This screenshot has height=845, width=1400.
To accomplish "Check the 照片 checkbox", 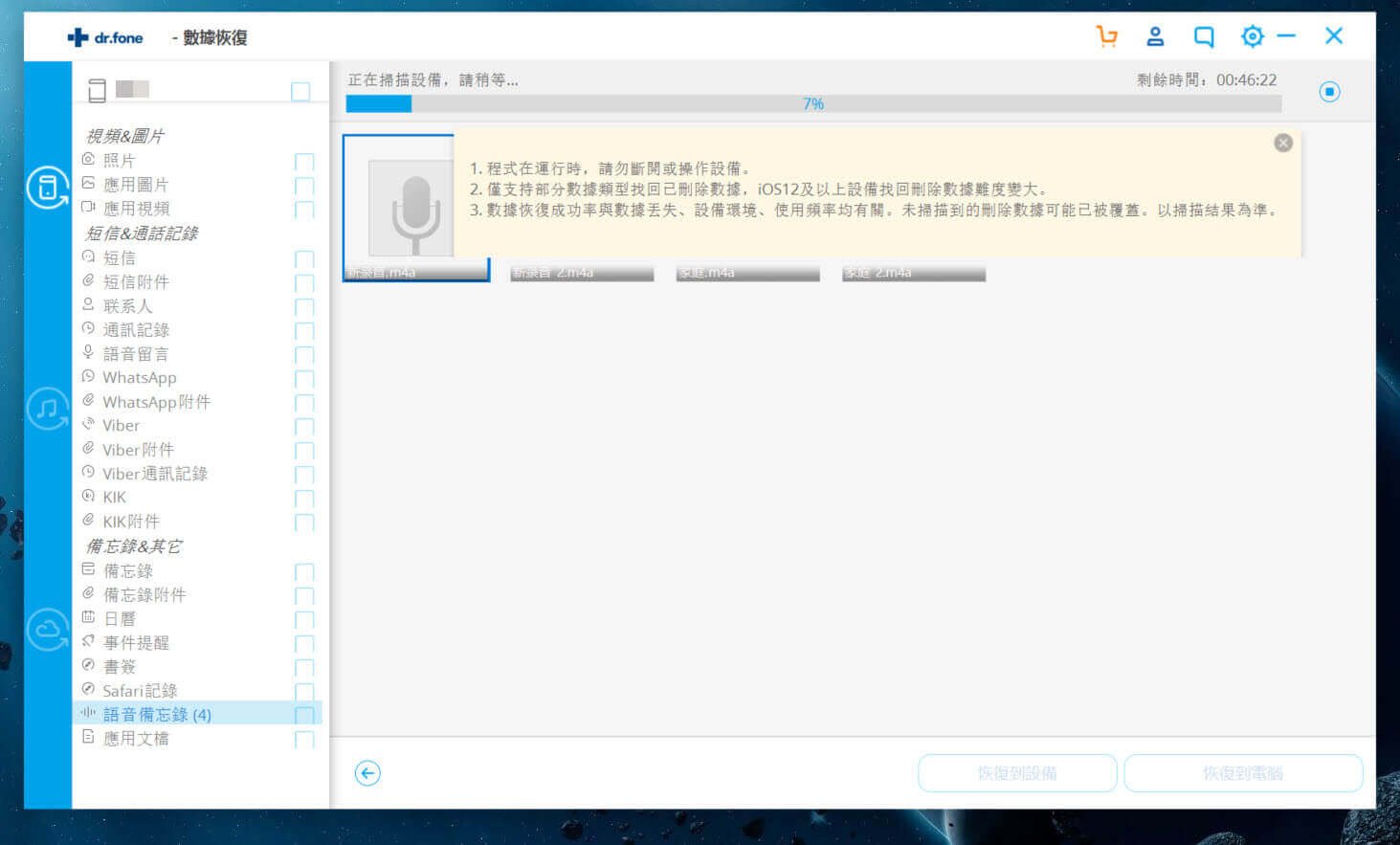I will [x=304, y=161].
